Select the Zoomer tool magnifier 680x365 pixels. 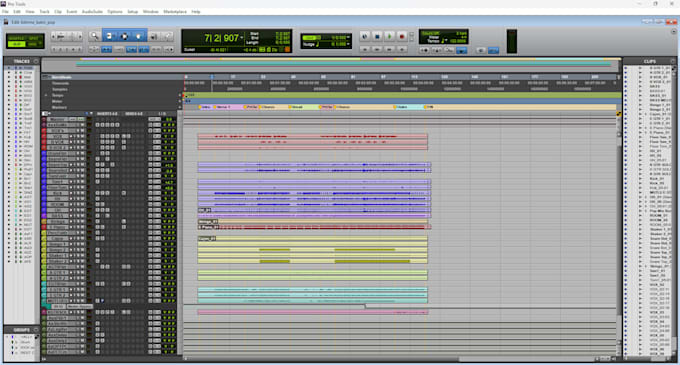tap(94, 36)
